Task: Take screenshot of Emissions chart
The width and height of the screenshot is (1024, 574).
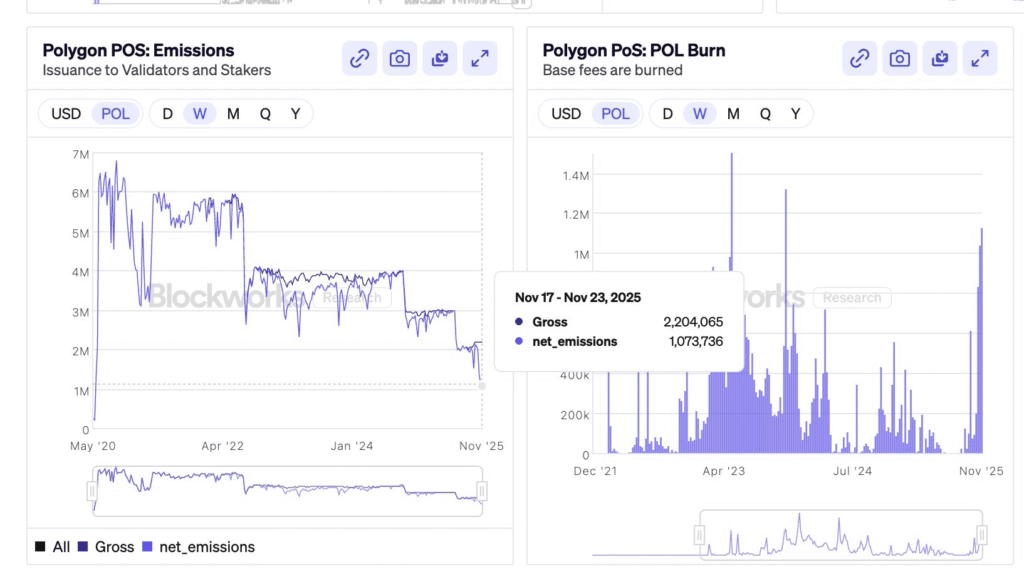Action: (x=399, y=59)
